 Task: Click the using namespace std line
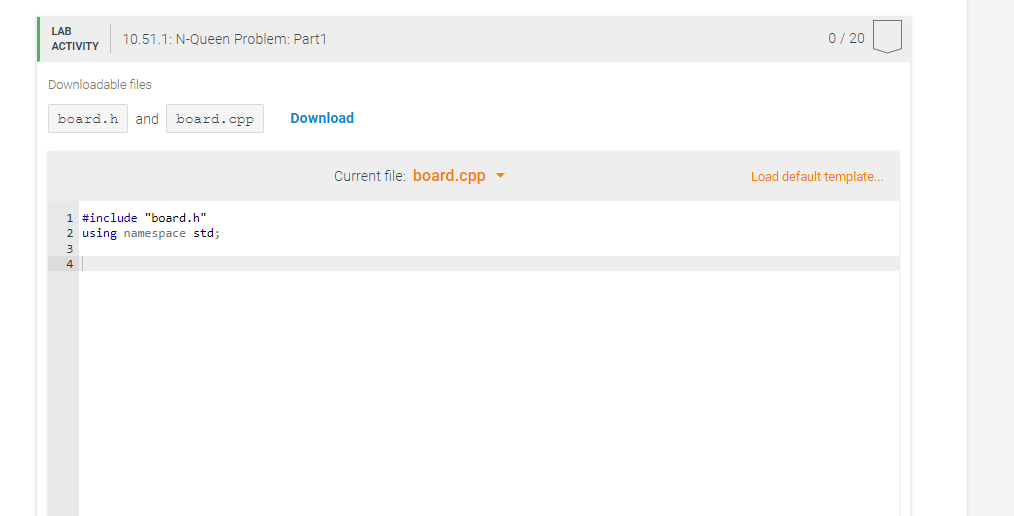coord(151,233)
